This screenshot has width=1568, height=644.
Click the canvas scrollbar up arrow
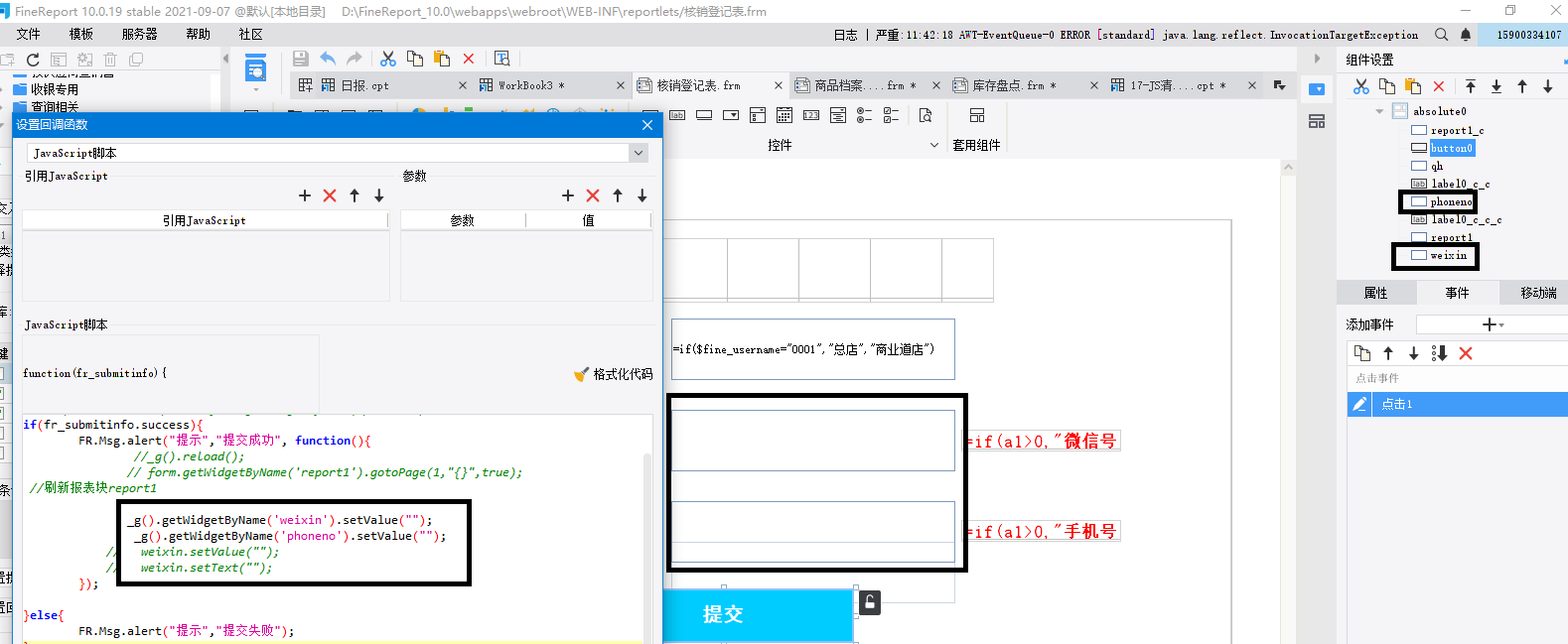point(1288,168)
